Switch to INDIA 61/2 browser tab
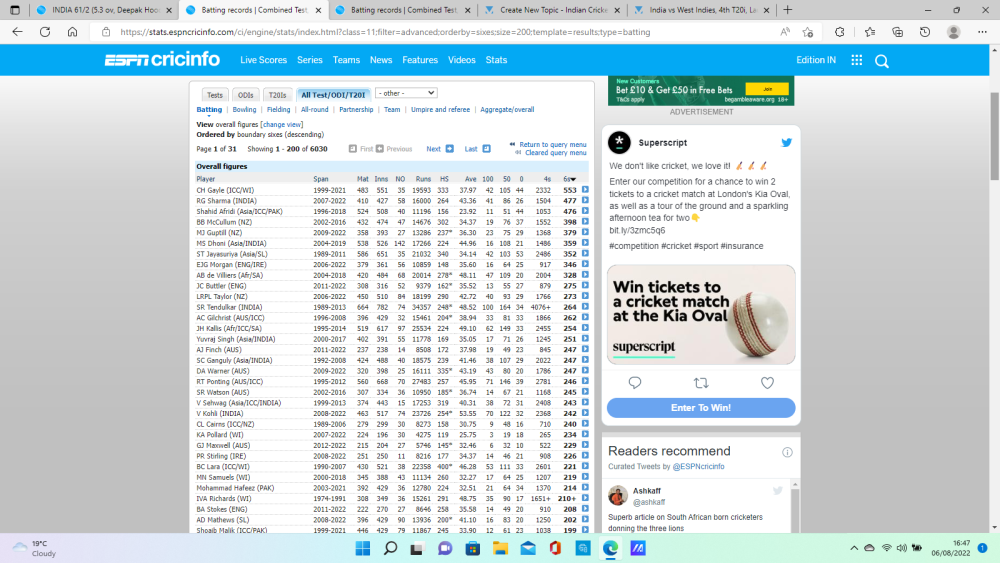Screen dimensions: 1000x563 pos(104,10)
